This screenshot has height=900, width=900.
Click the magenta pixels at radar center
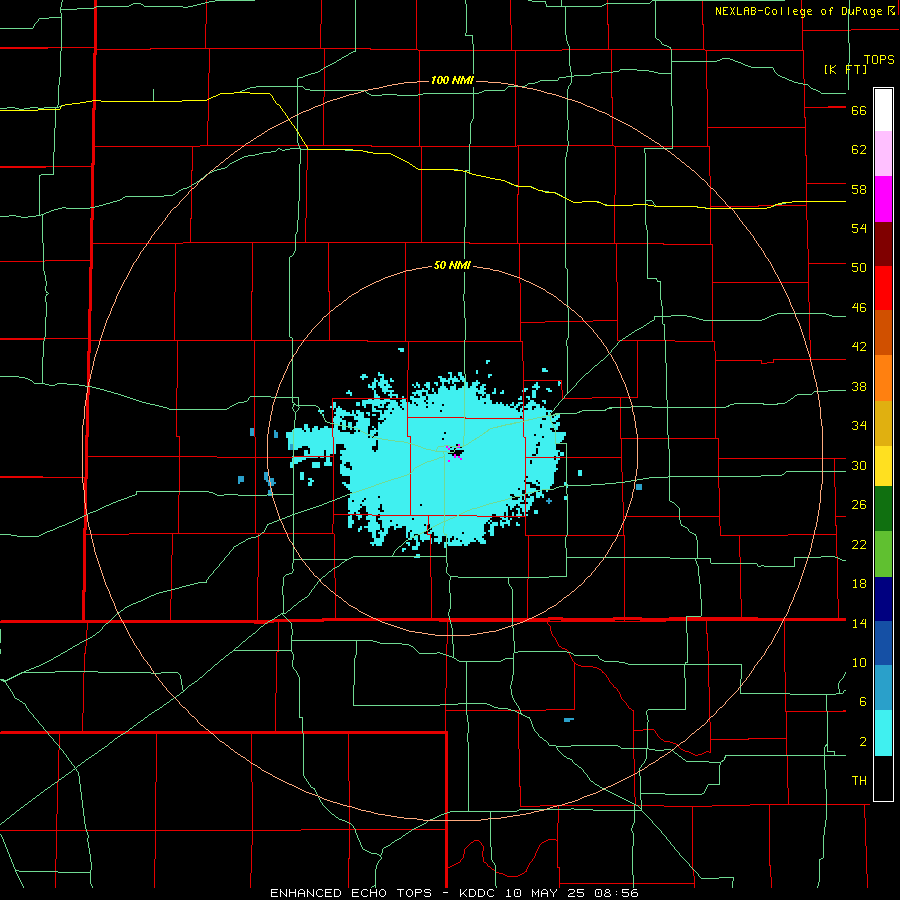(x=455, y=452)
